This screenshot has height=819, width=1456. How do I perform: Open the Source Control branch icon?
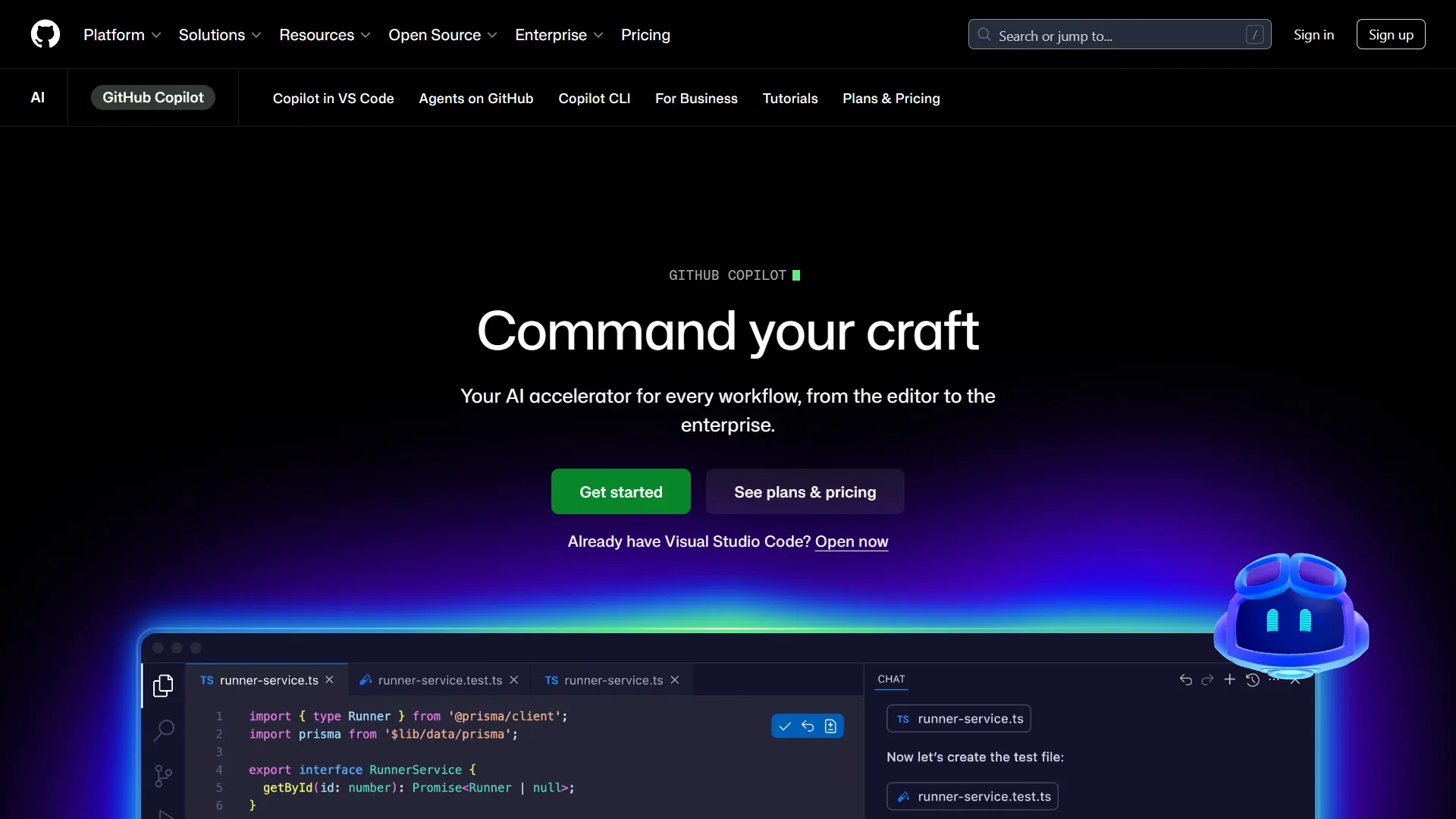(x=163, y=776)
